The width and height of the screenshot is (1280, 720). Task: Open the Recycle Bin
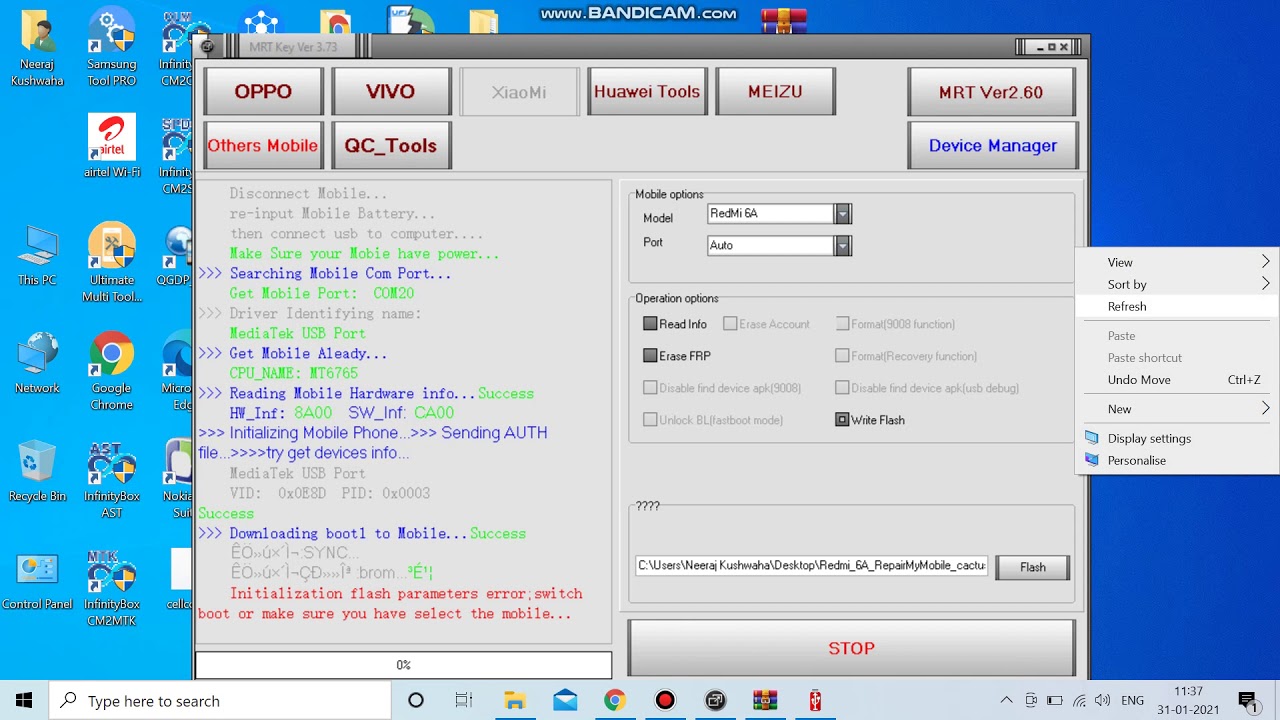37,471
